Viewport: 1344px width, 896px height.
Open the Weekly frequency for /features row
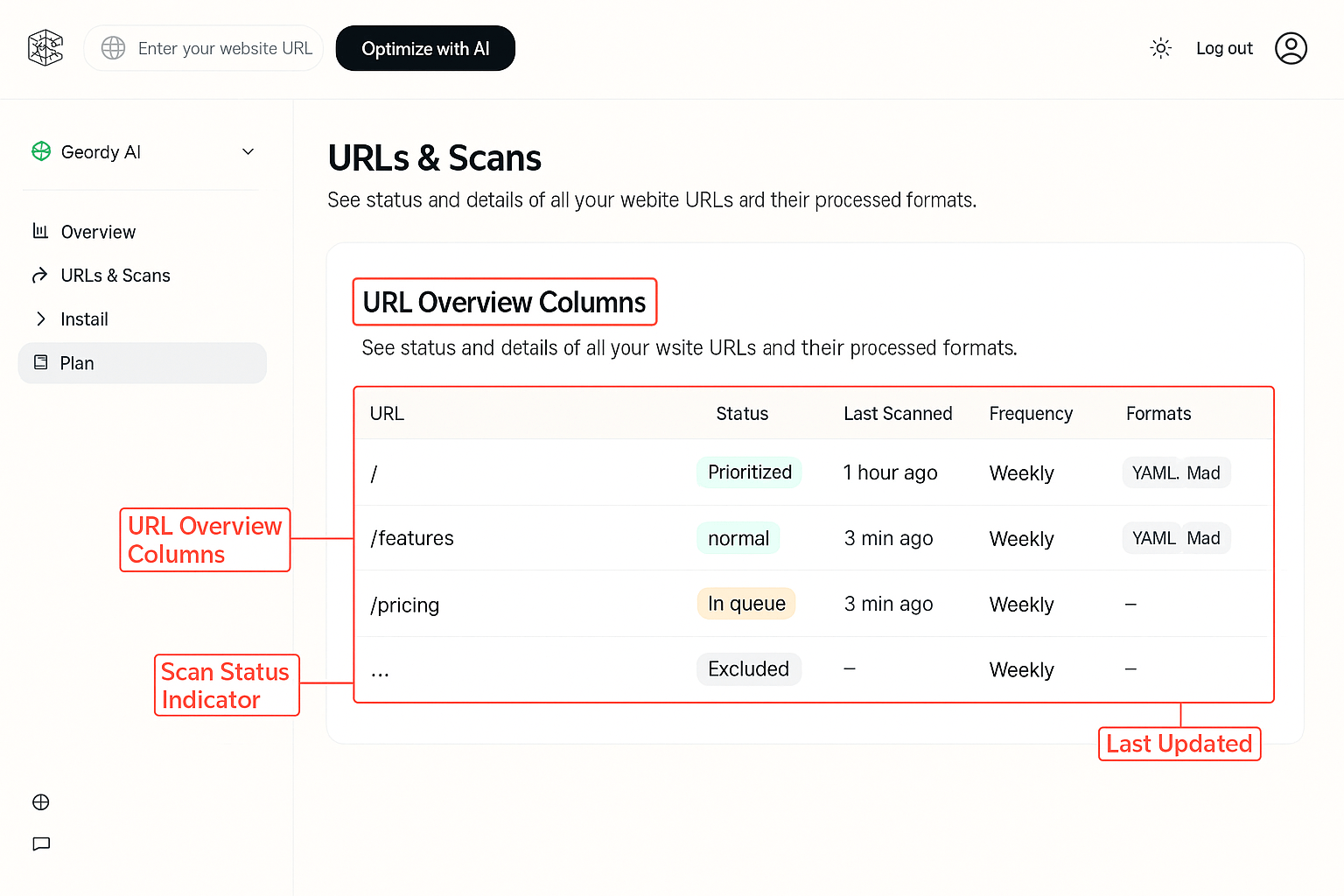[x=1021, y=538]
